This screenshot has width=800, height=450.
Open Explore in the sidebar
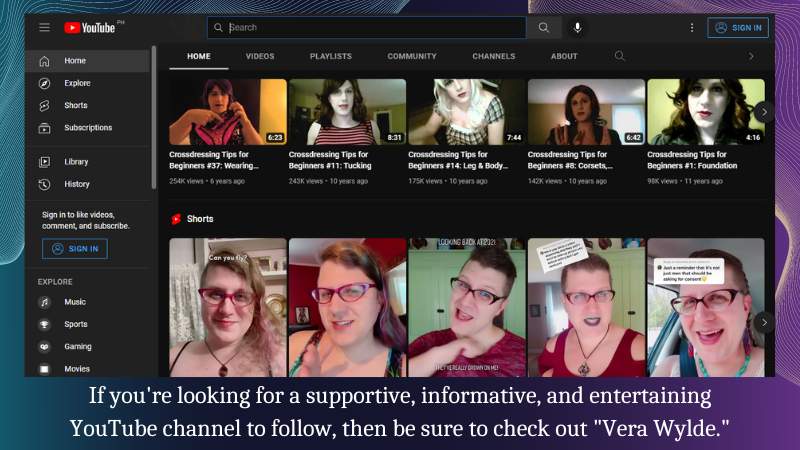[77, 83]
